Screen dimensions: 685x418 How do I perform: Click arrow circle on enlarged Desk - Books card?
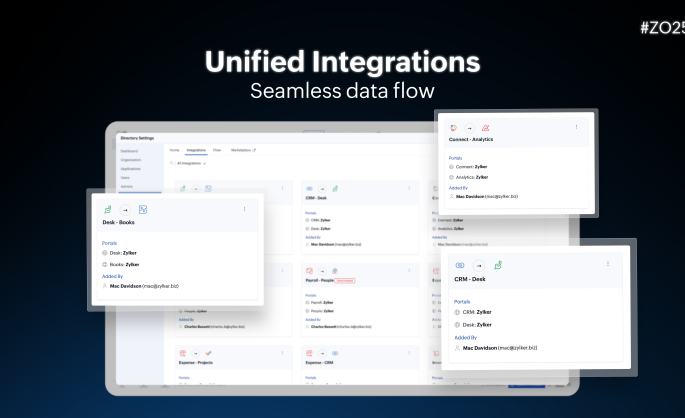coord(125,210)
